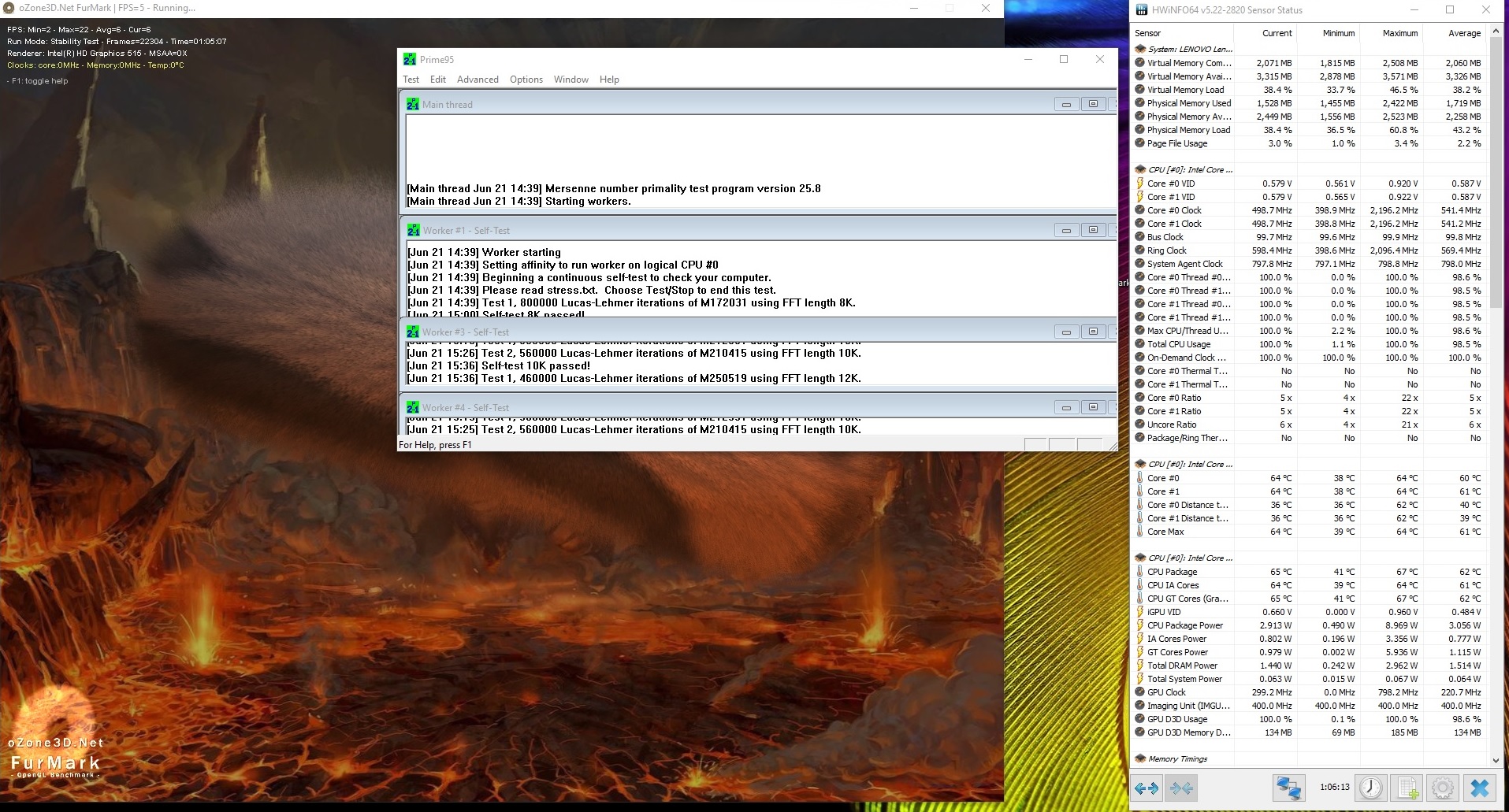Click the FurMark title bar icon

click(x=9, y=8)
